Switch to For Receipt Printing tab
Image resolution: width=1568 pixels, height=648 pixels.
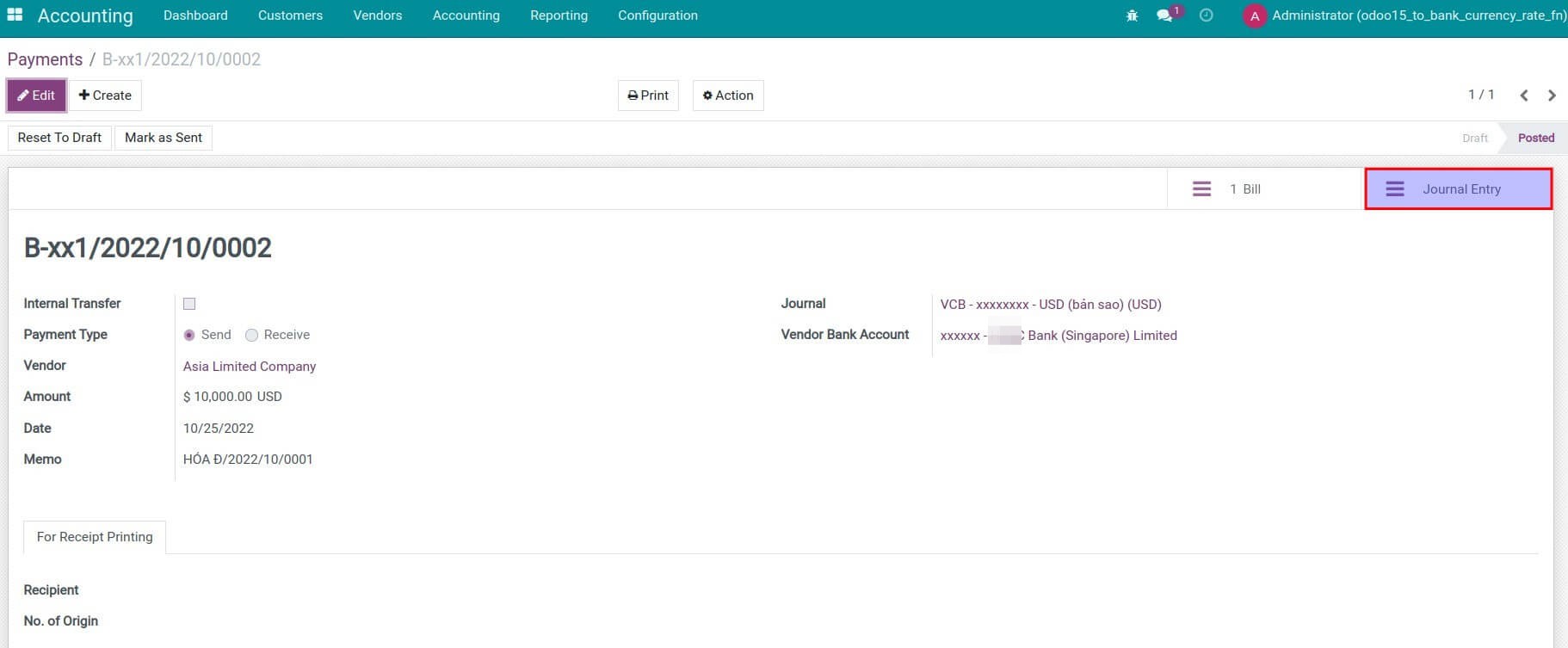(x=95, y=537)
